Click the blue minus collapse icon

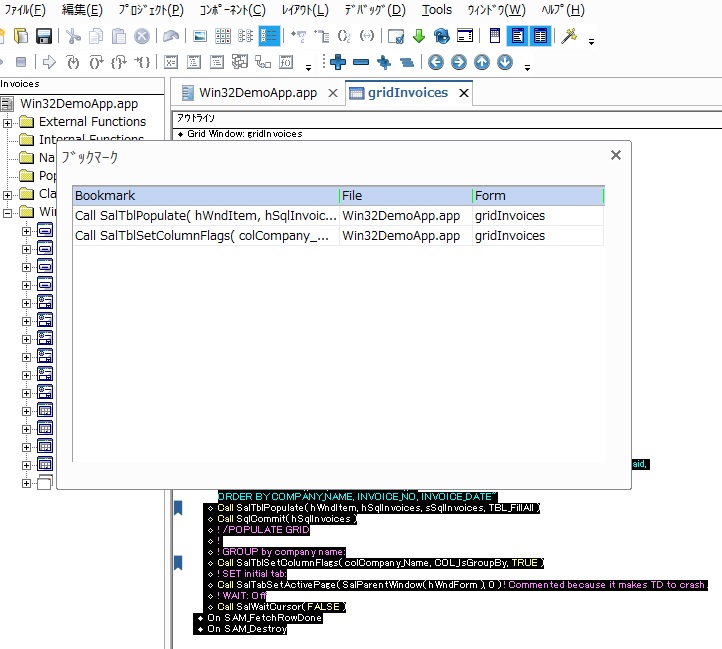(361, 62)
